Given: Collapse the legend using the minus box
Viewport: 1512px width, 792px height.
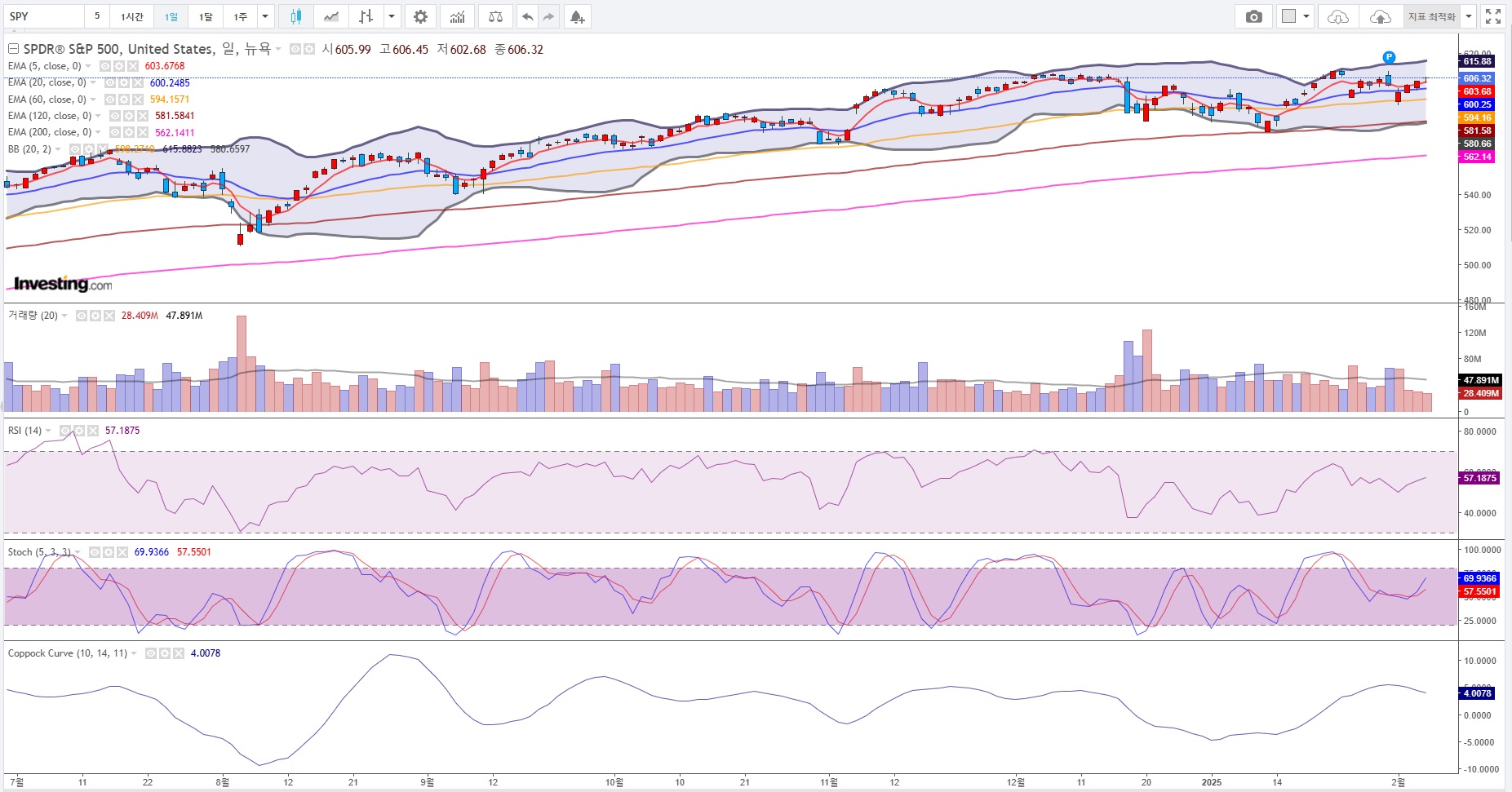Looking at the screenshot, I should click(x=13, y=49).
